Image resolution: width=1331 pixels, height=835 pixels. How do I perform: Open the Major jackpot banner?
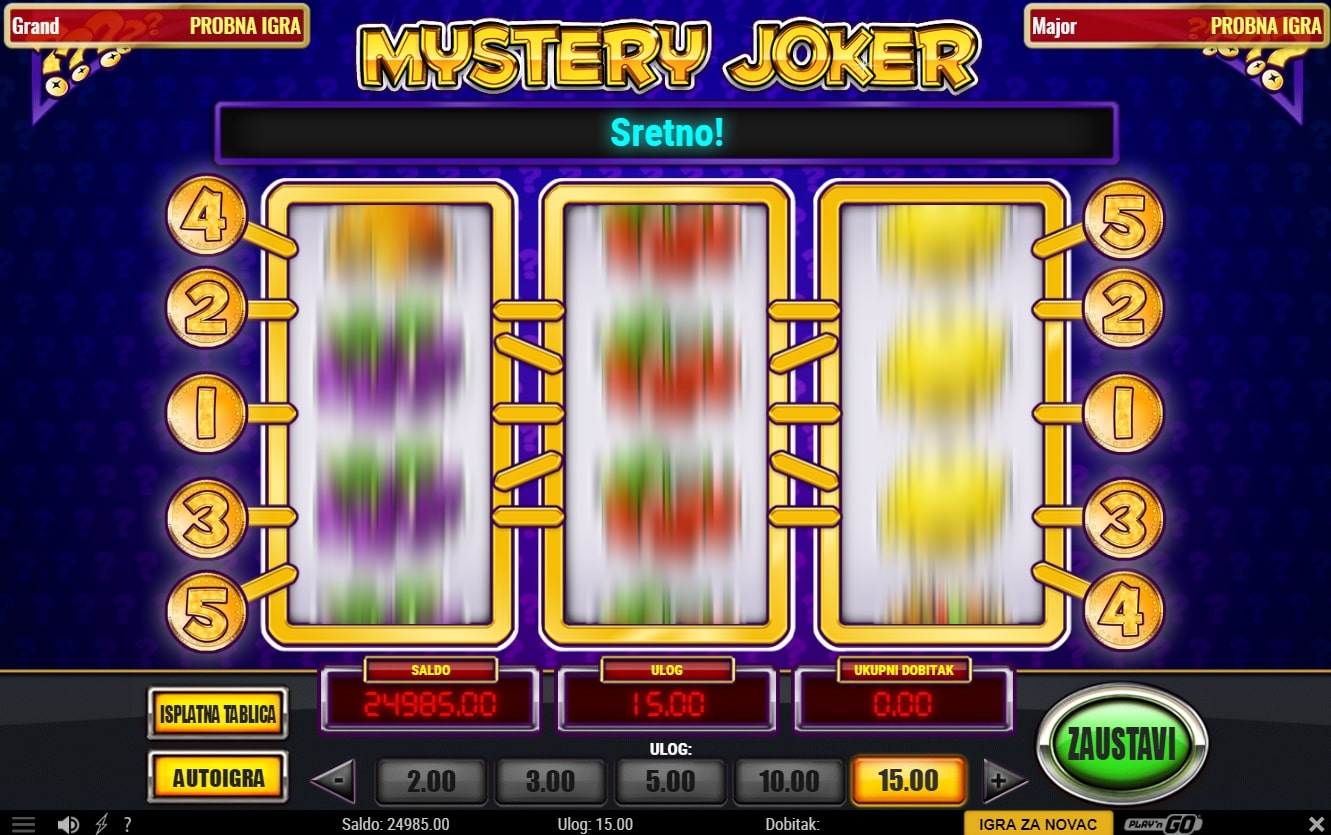pyautogui.click(x=1176, y=26)
